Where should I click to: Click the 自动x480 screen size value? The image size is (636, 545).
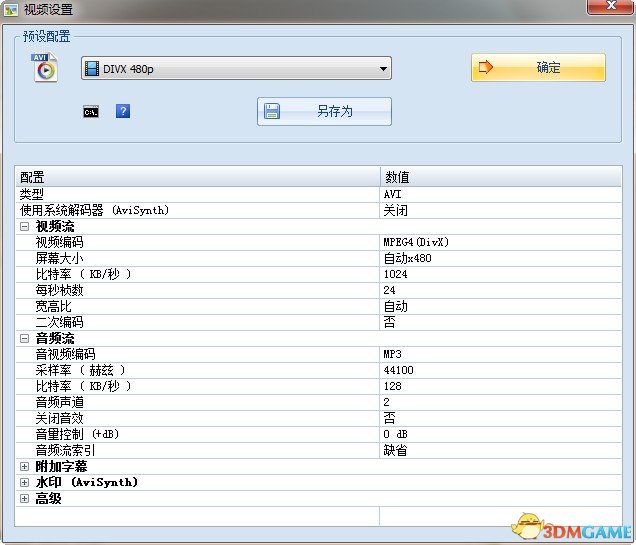click(x=408, y=258)
